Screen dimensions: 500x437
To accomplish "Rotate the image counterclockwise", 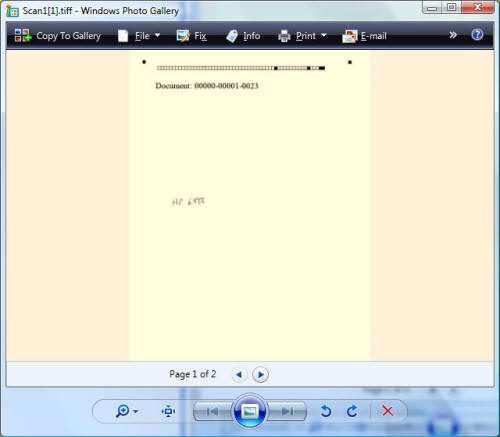I will 326,411.
